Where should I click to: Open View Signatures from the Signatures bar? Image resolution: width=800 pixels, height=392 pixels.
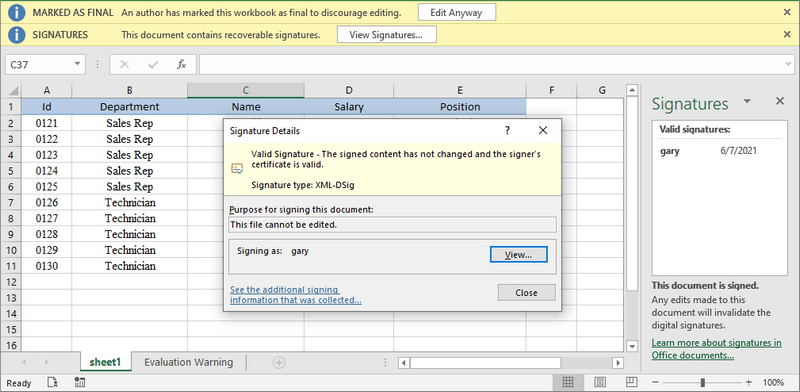click(386, 35)
